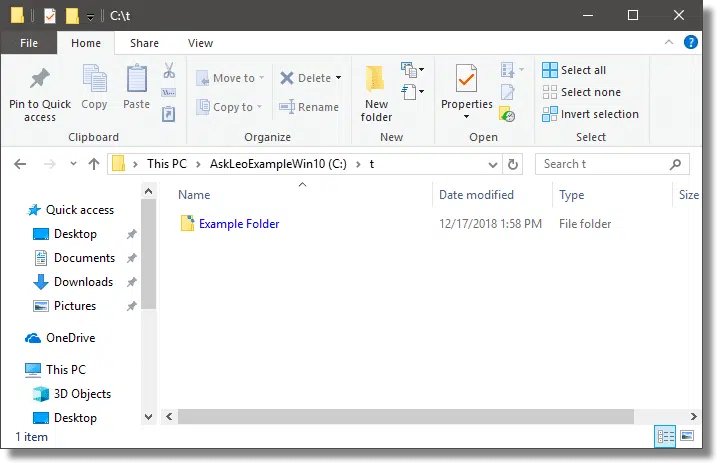Click the navigation pane scroll down arrow

click(149, 417)
